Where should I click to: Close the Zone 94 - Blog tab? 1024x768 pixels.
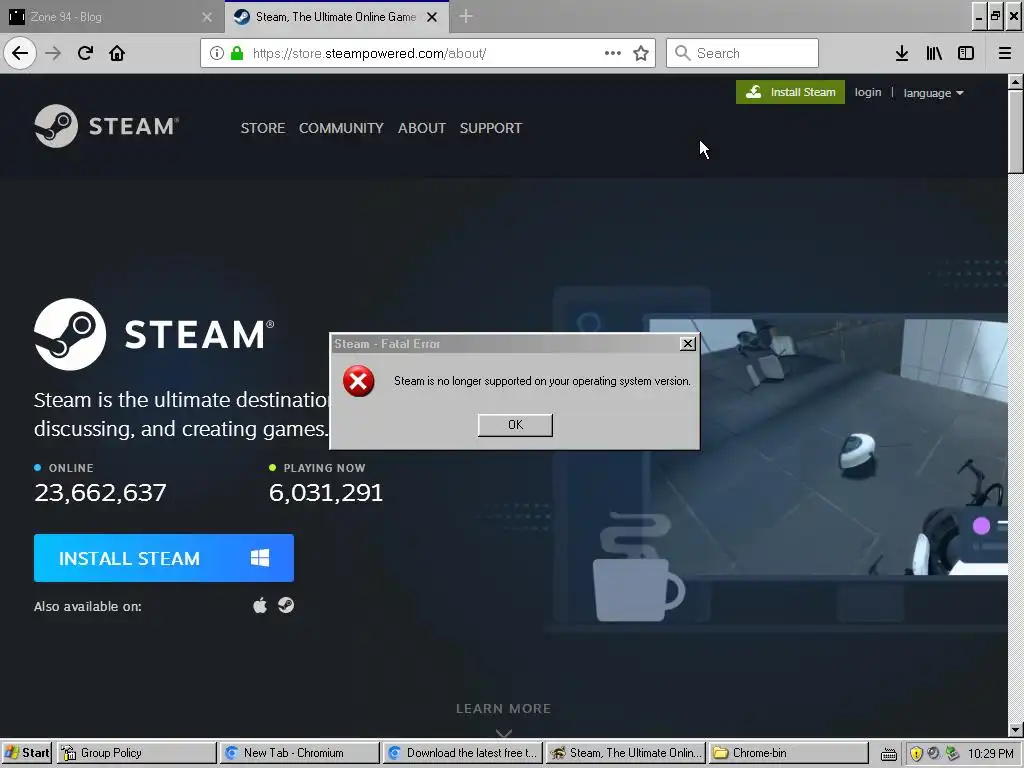coord(207,17)
